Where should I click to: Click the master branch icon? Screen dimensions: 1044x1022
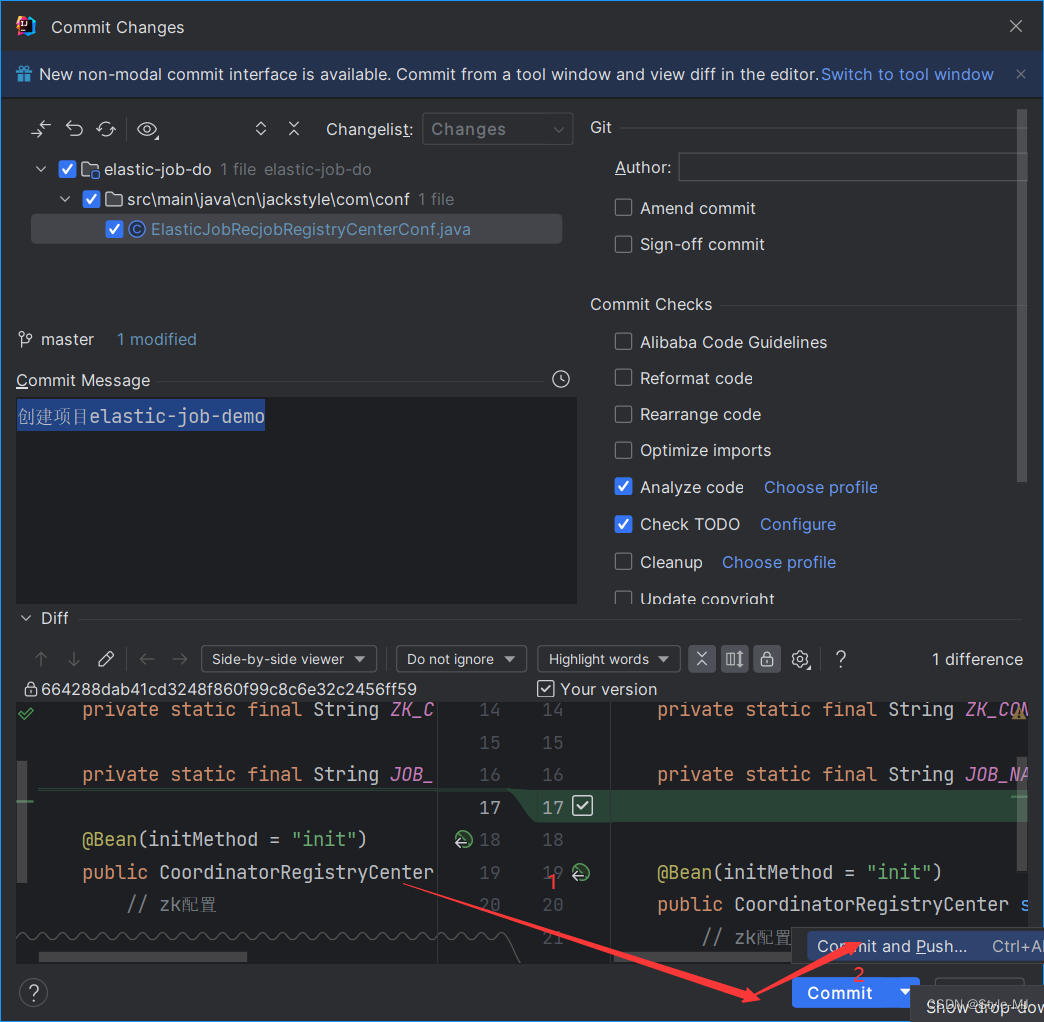click(x=25, y=340)
